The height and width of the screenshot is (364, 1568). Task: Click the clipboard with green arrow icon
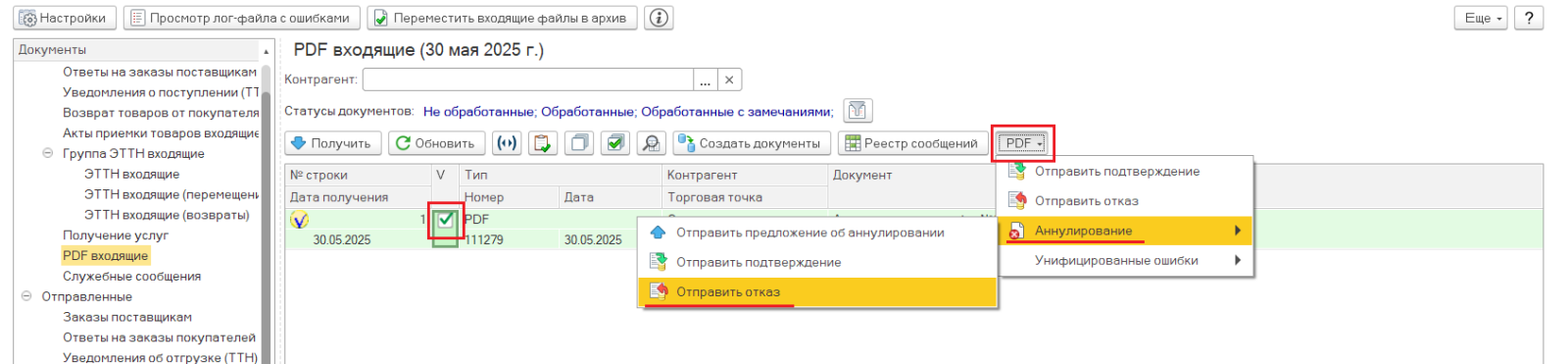(543, 143)
